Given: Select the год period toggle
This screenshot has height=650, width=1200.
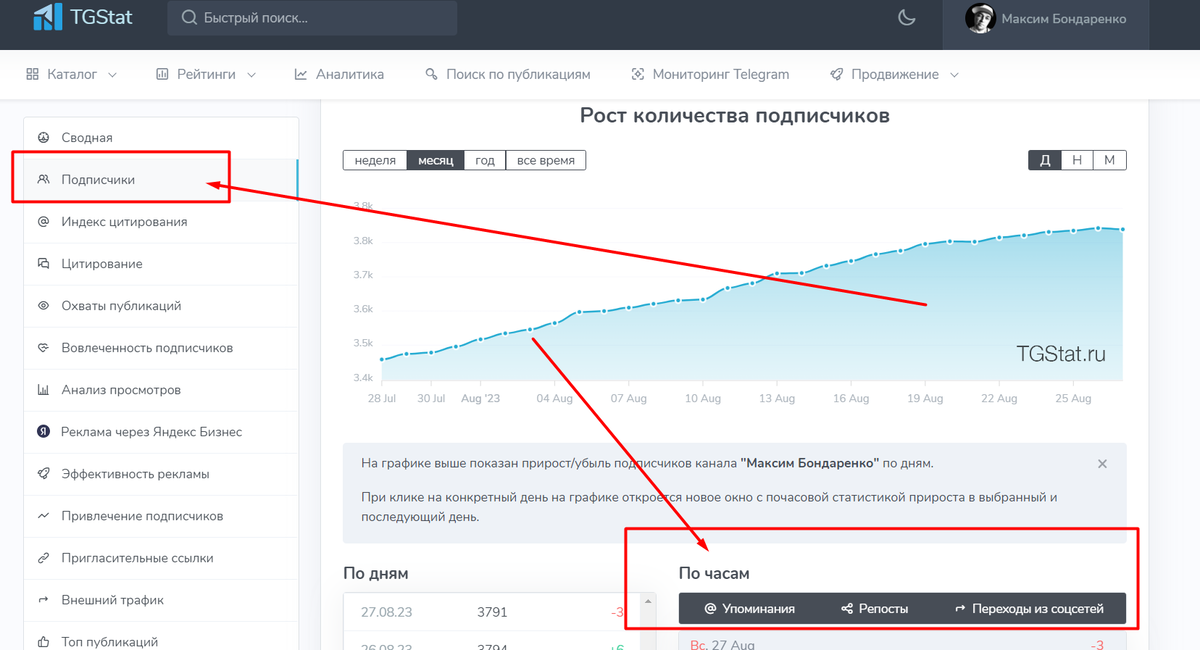Looking at the screenshot, I should 485,160.
